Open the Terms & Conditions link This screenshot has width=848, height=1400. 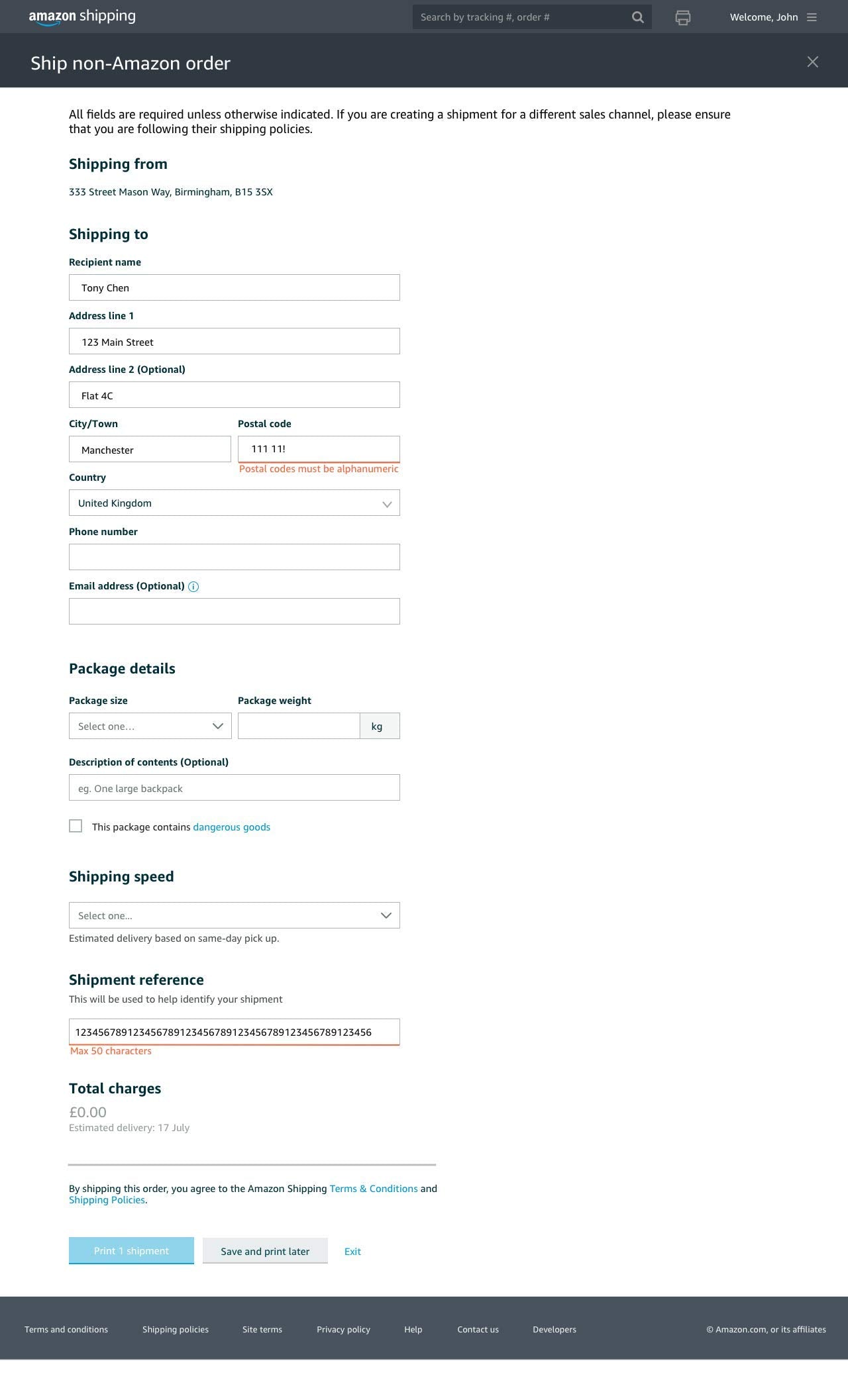pyautogui.click(x=374, y=1188)
